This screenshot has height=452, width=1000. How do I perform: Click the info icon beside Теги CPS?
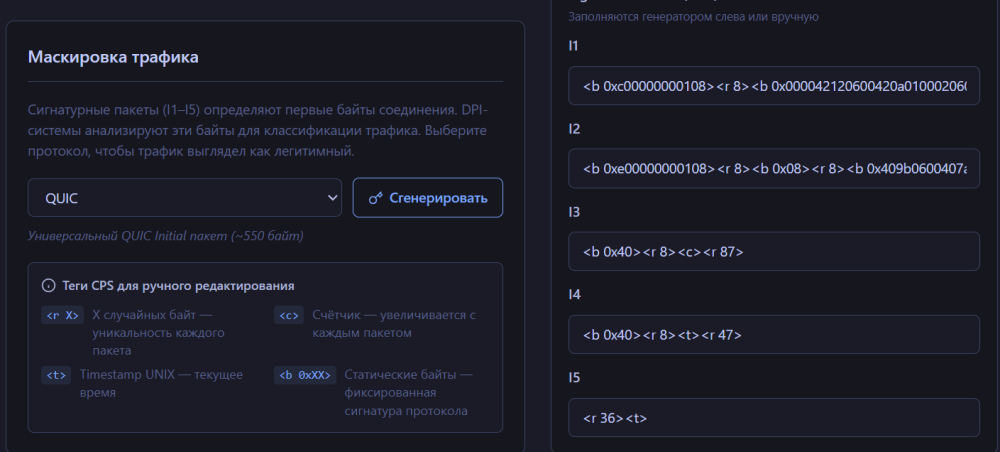click(48, 285)
